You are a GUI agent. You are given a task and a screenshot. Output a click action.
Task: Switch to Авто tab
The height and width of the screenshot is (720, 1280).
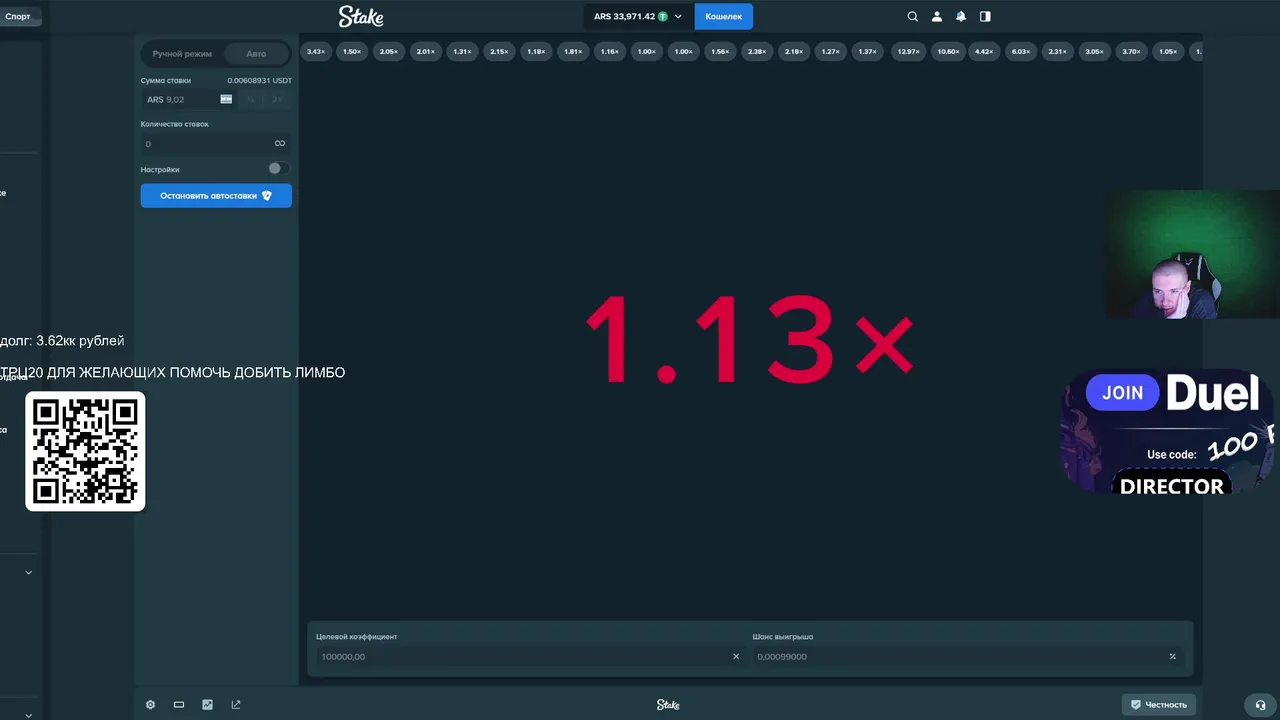pos(256,53)
